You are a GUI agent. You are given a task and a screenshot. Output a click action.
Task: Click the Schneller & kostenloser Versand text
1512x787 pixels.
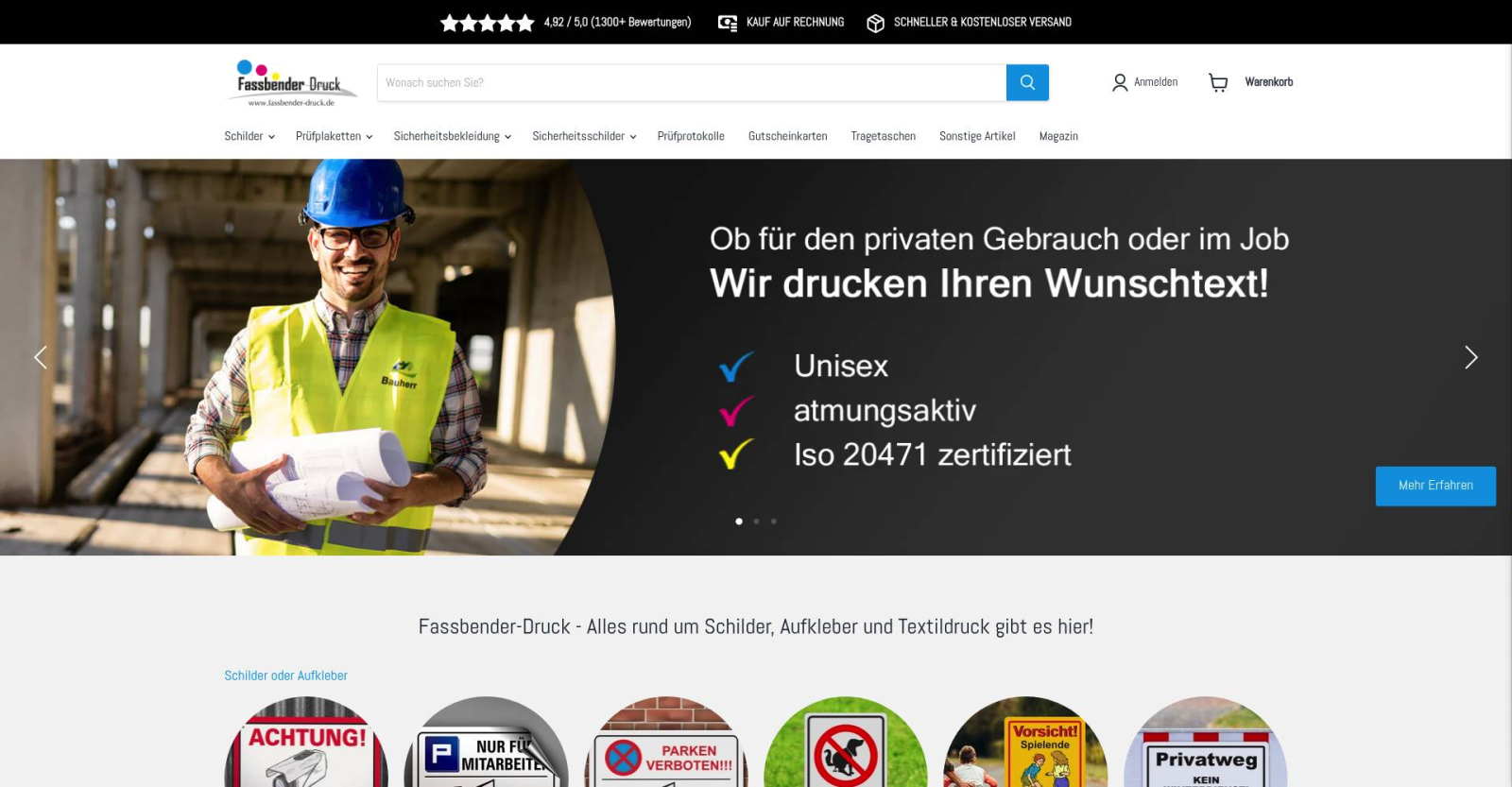point(983,22)
